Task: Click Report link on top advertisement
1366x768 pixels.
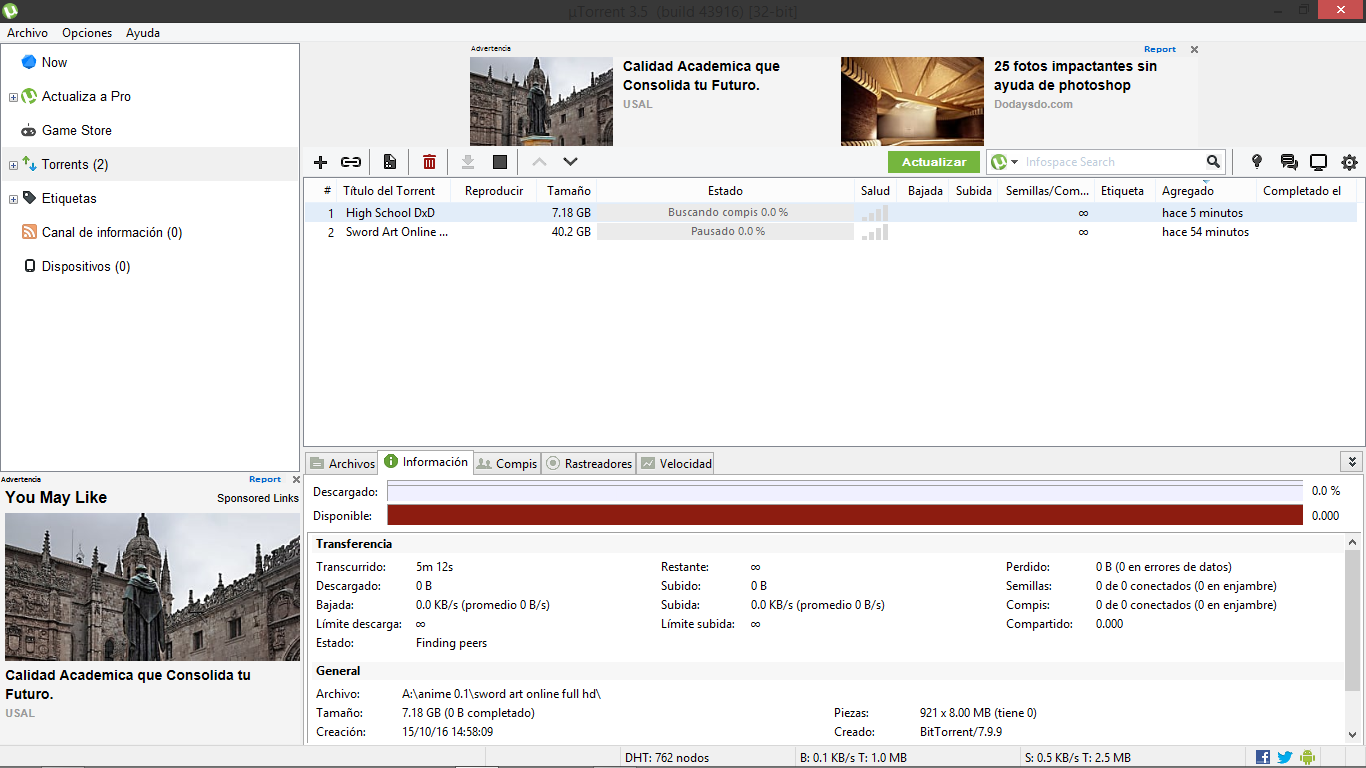Action: click(x=1160, y=49)
